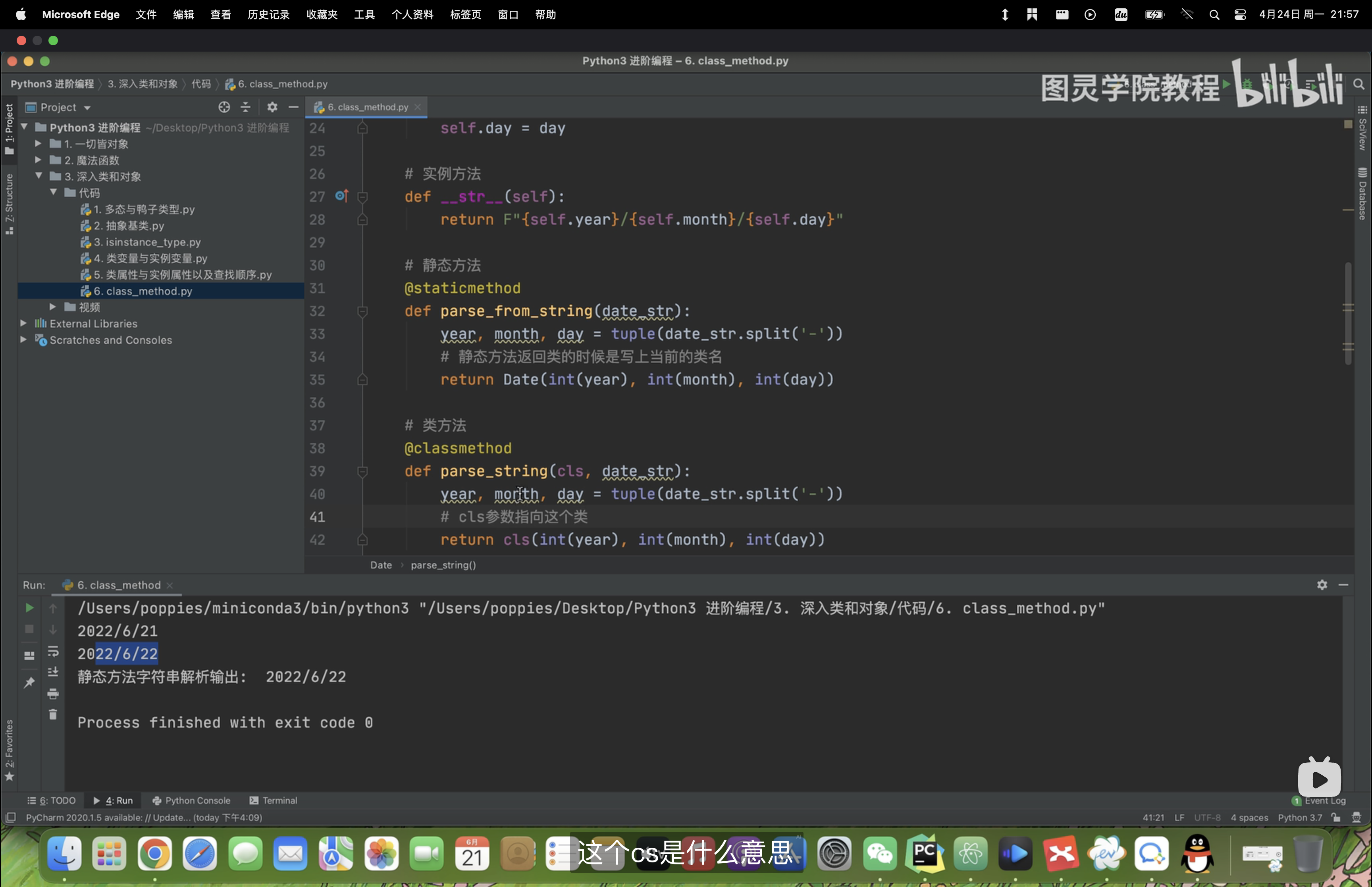This screenshot has width=1372, height=887.
Task: Toggle read-only lock in status bar
Action: click(1336, 817)
